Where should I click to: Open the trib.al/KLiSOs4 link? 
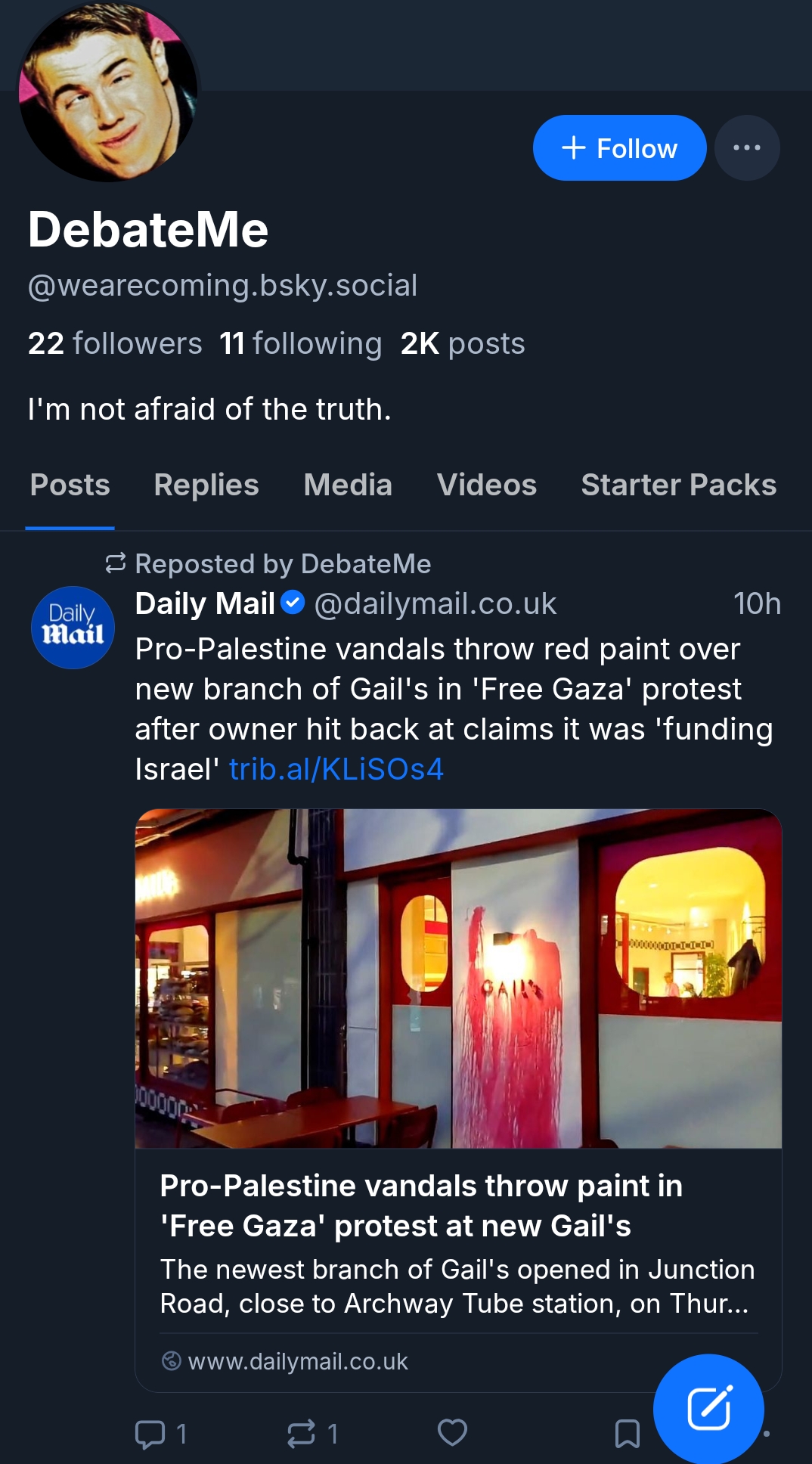pyautogui.click(x=336, y=769)
